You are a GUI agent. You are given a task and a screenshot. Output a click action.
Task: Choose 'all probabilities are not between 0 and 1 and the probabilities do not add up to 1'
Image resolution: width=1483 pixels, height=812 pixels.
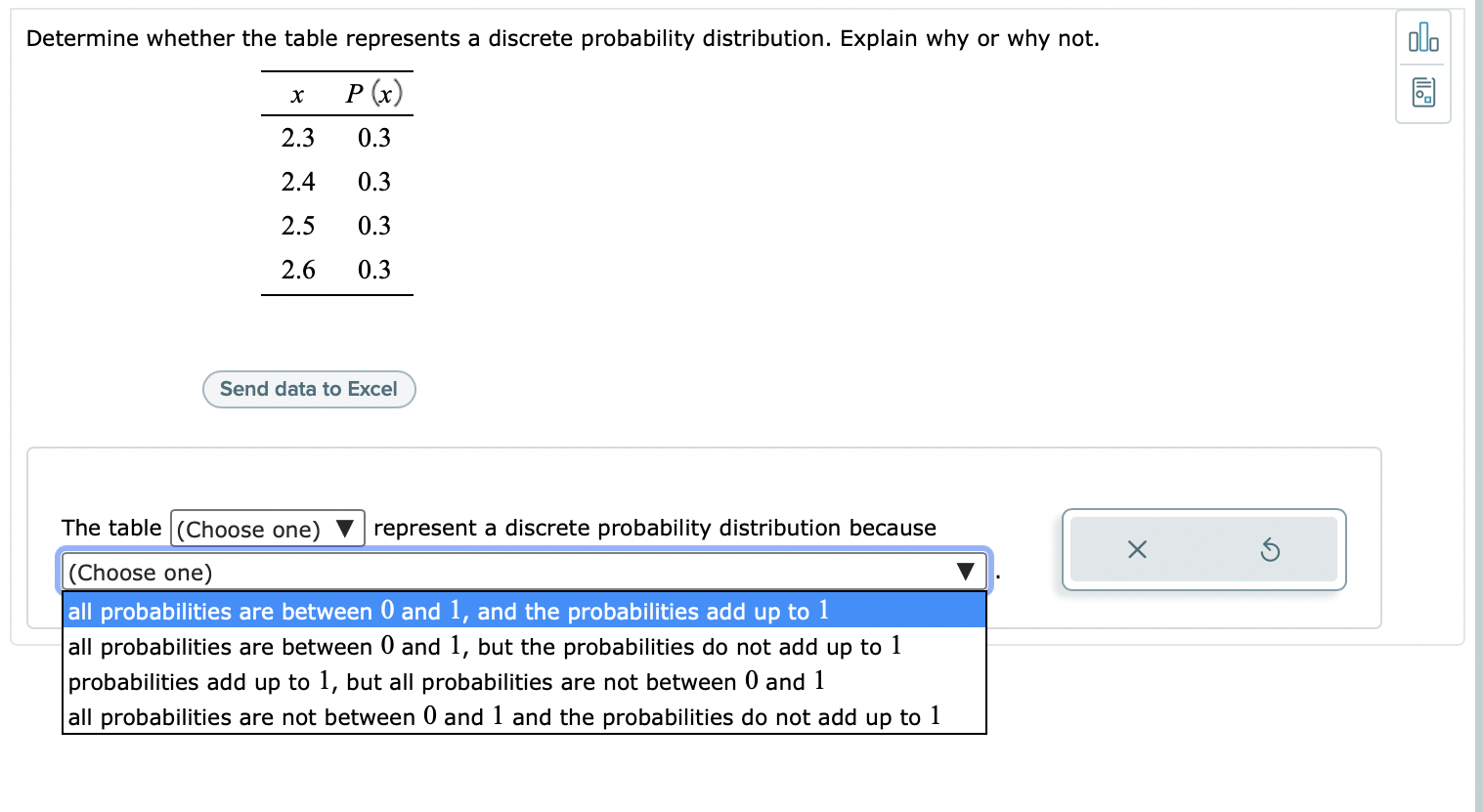(x=502, y=716)
